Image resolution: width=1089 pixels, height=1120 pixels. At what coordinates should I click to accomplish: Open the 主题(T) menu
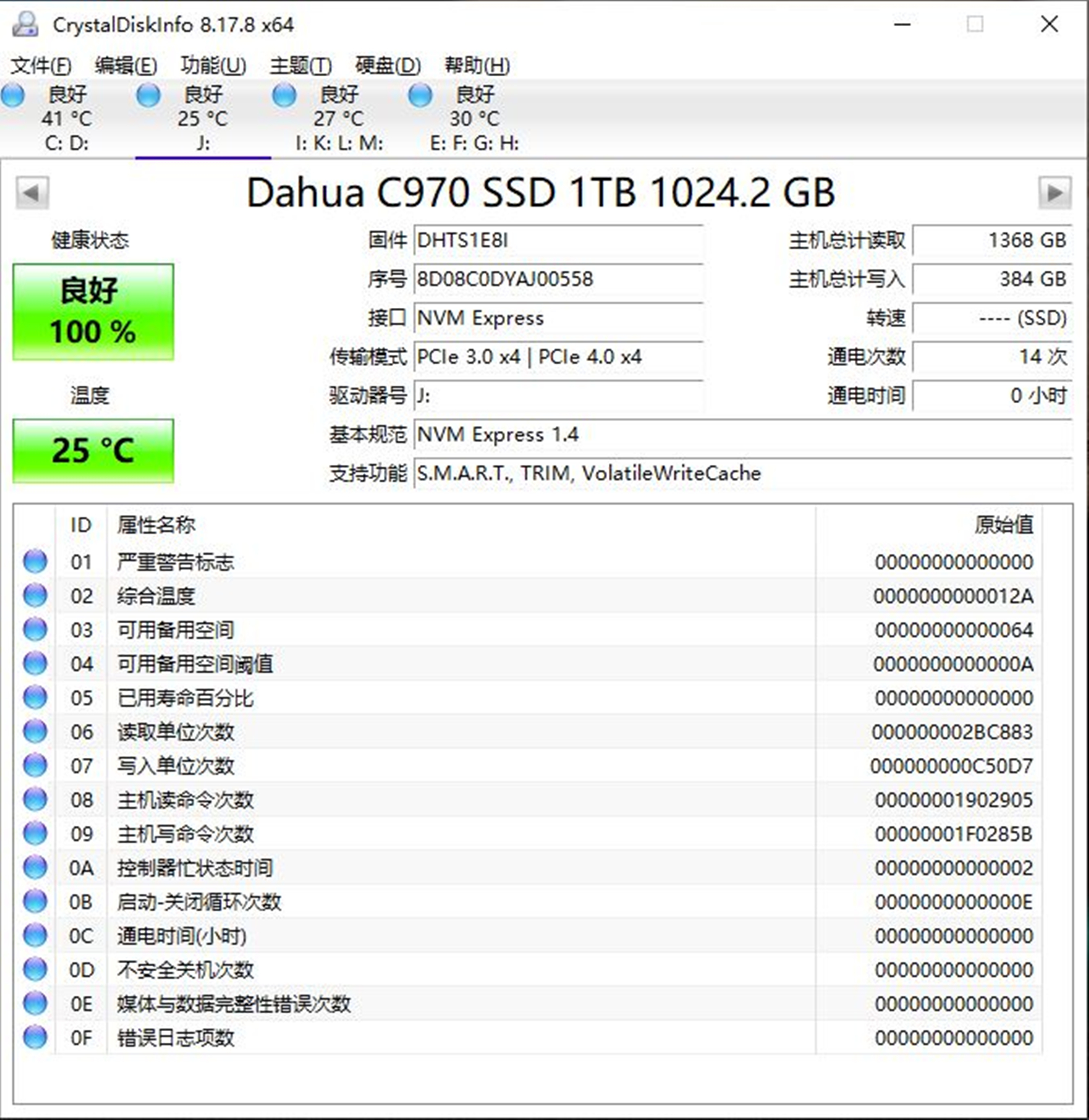(x=299, y=65)
